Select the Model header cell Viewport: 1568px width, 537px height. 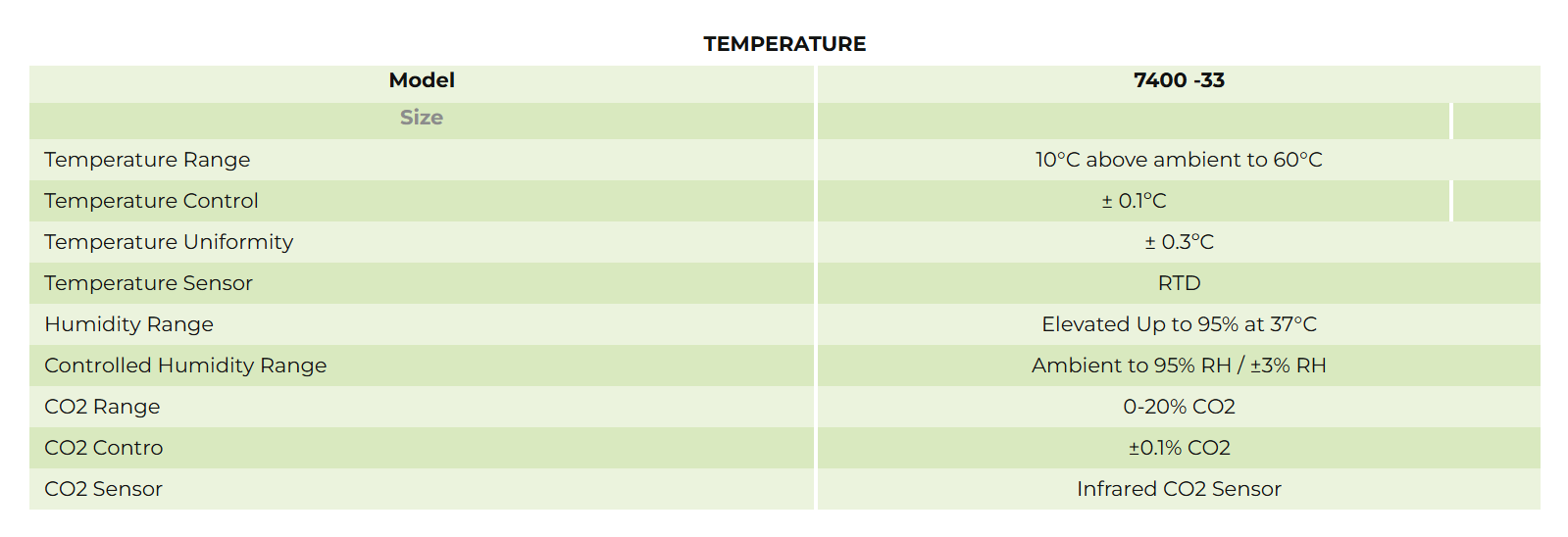click(x=422, y=80)
